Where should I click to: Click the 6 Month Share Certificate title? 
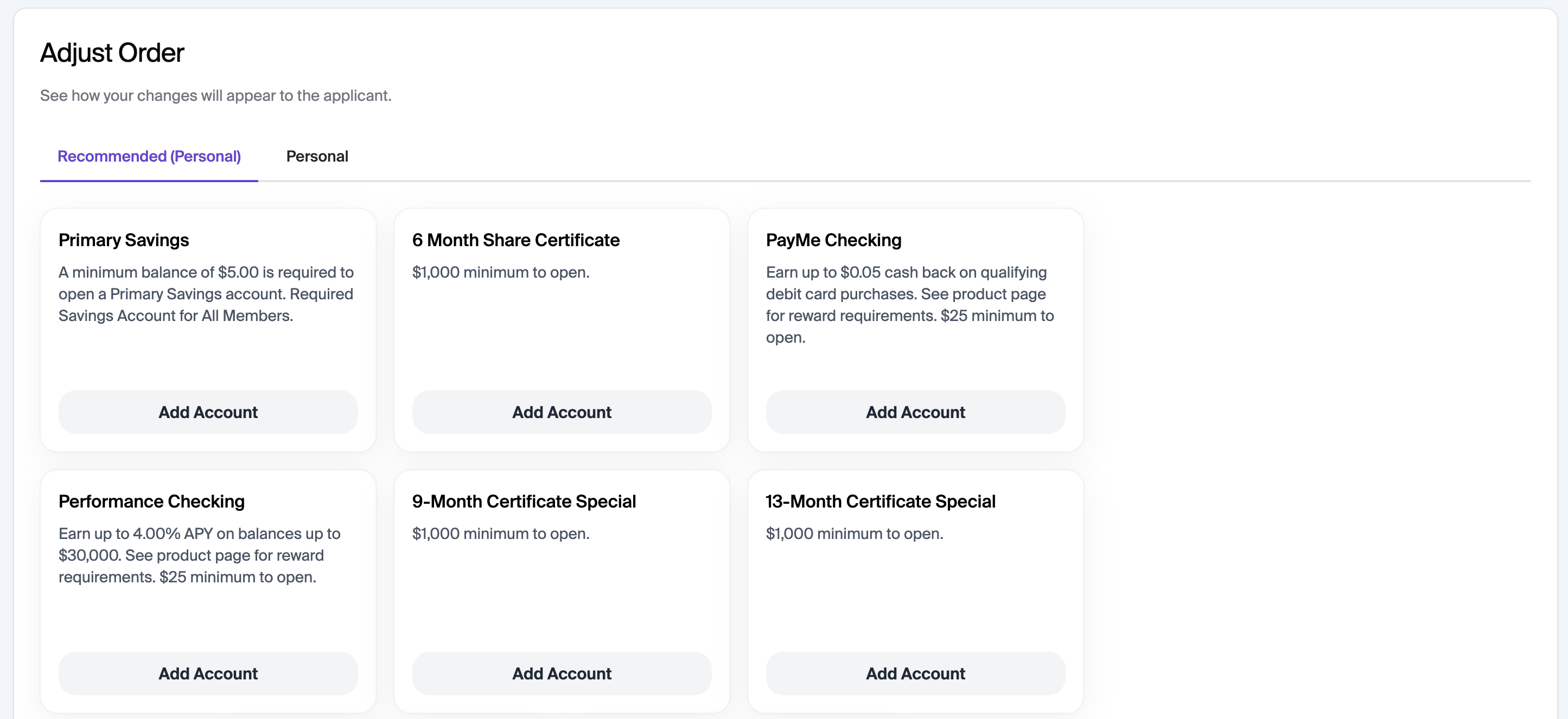[515, 240]
